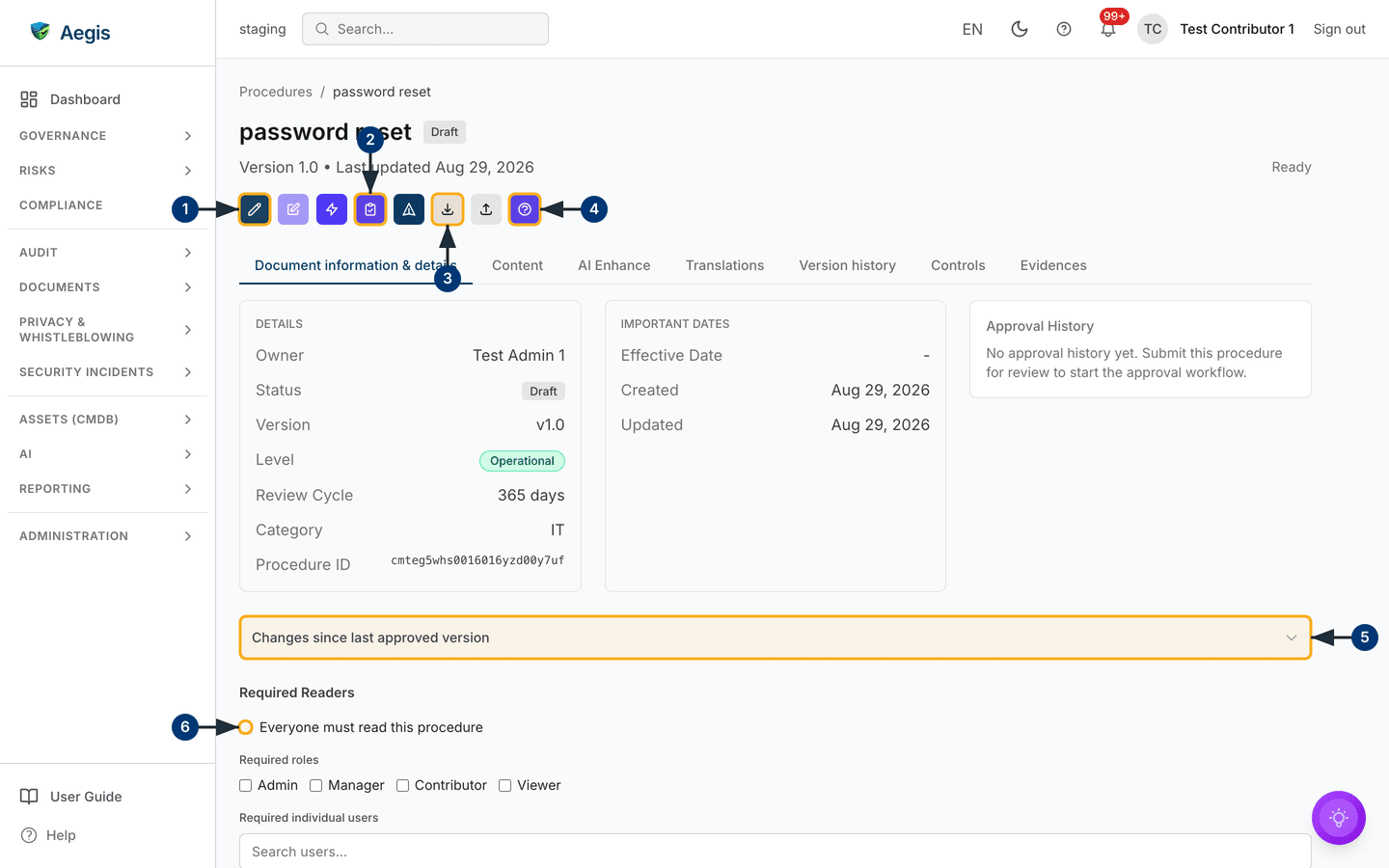Screen dimensions: 1389x868
Task: Open notifications bell with 99+ badge
Action: (1108, 29)
